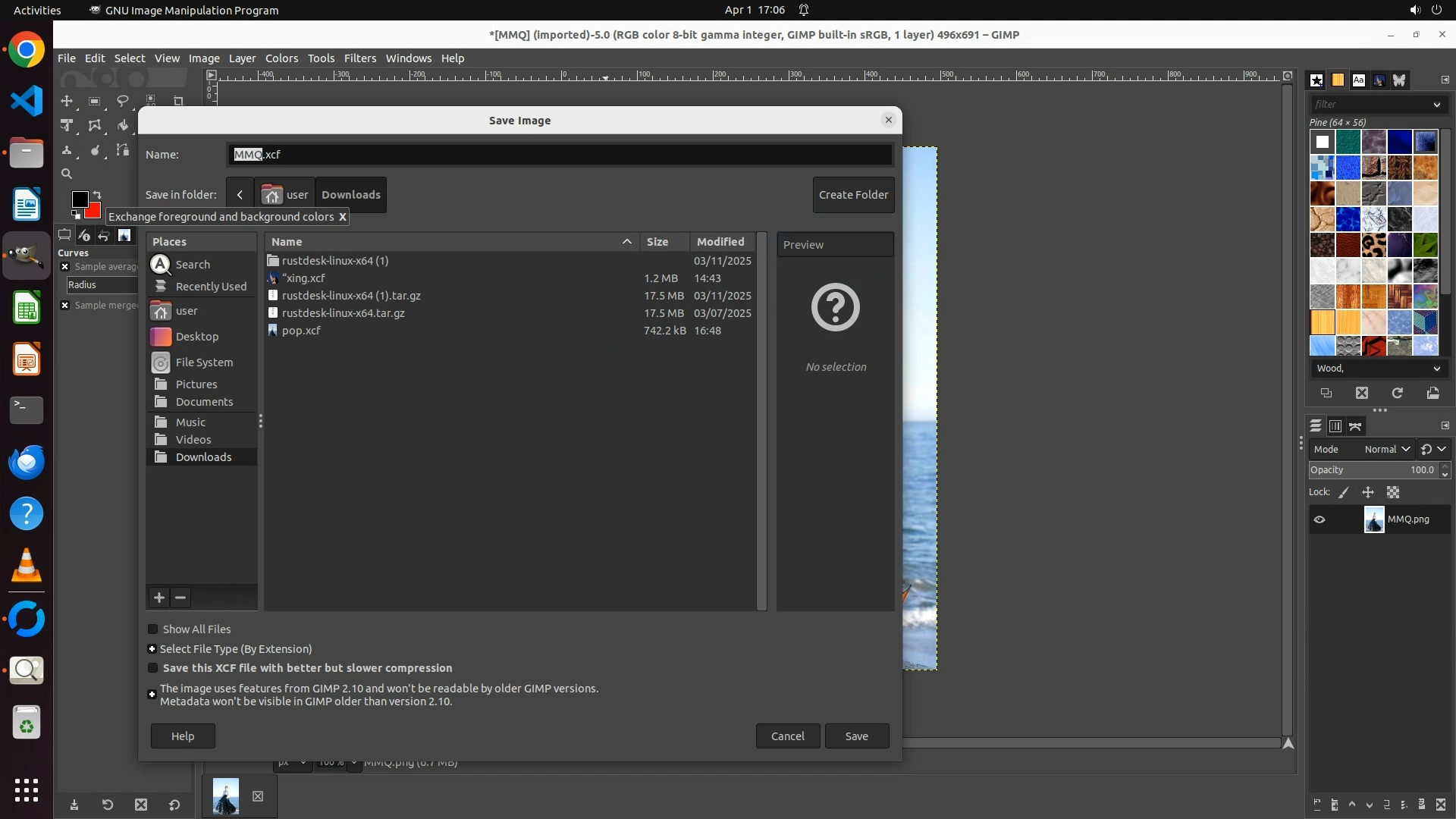Enable the Show All Files checkbox
Screen dimensions: 1456x819
click(153, 629)
